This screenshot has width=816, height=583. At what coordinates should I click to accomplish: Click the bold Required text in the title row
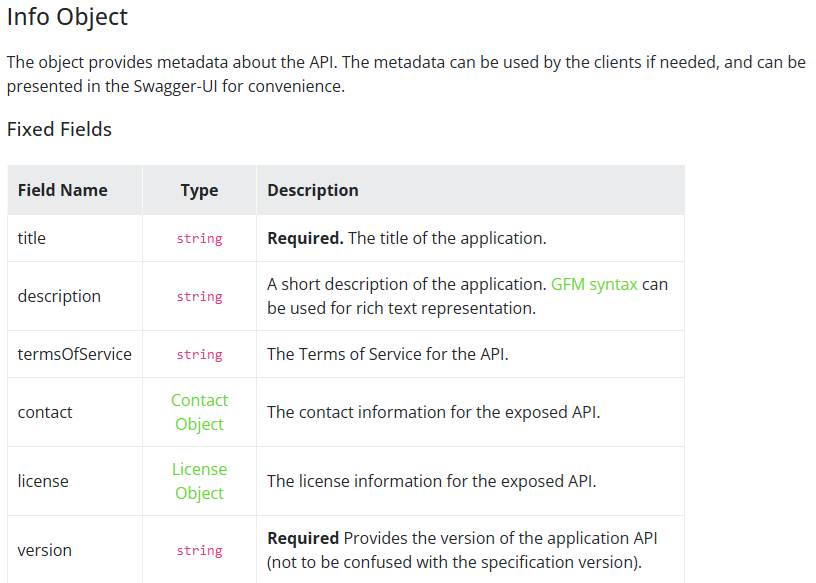(305, 238)
